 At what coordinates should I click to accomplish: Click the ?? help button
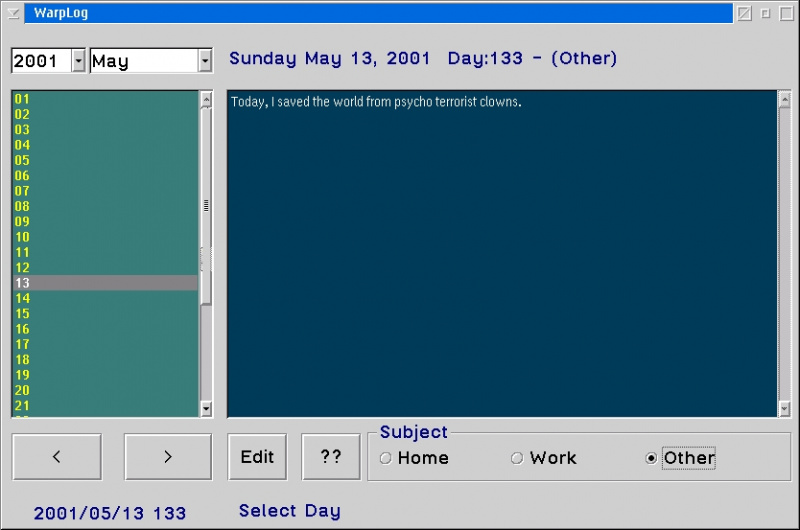[x=331, y=457]
